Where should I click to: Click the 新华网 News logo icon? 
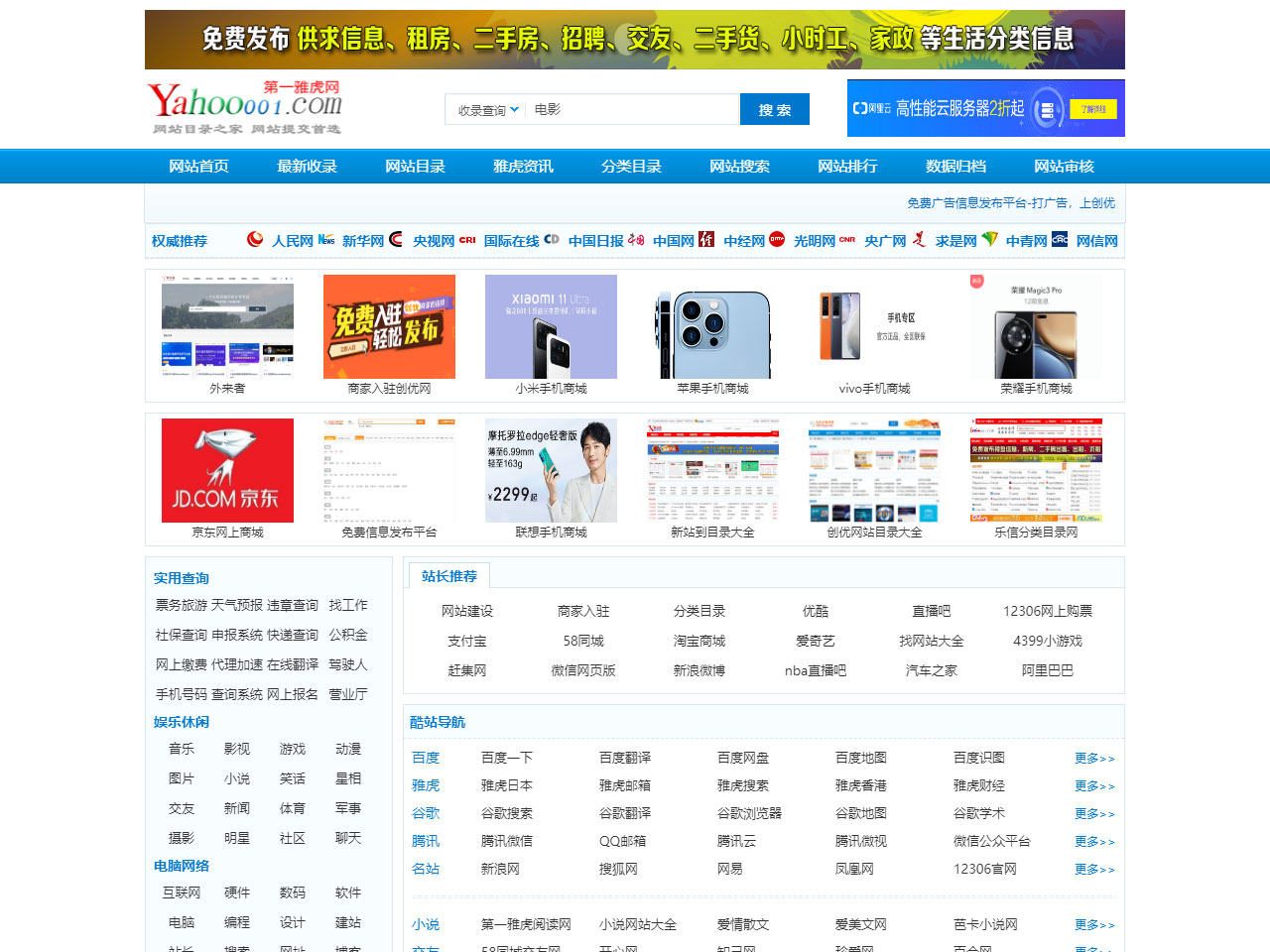point(326,239)
